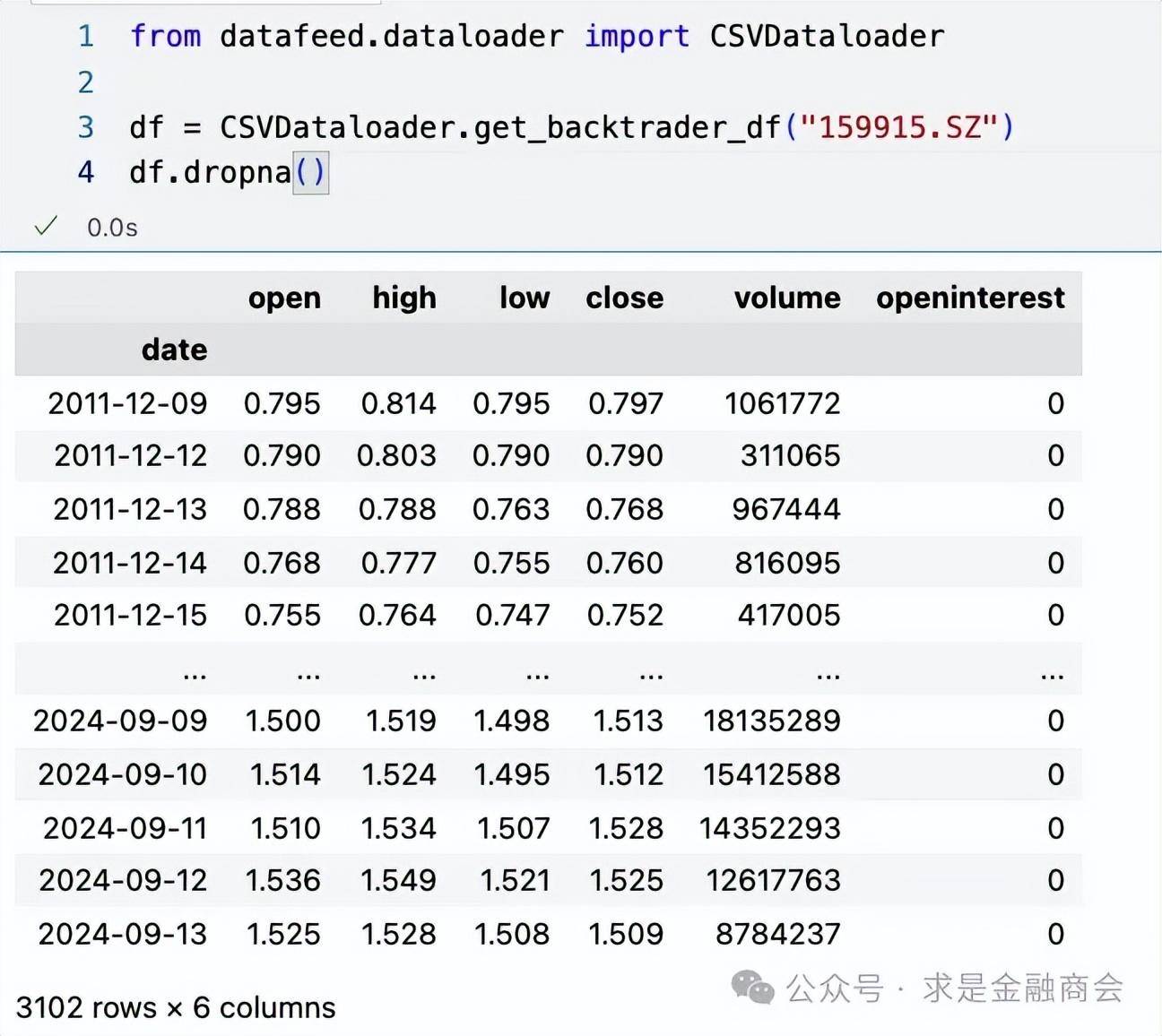The width and height of the screenshot is (1162, 1036).
Task: Click the 2024-09-10 date row label
Action: [x=123, y=774]
